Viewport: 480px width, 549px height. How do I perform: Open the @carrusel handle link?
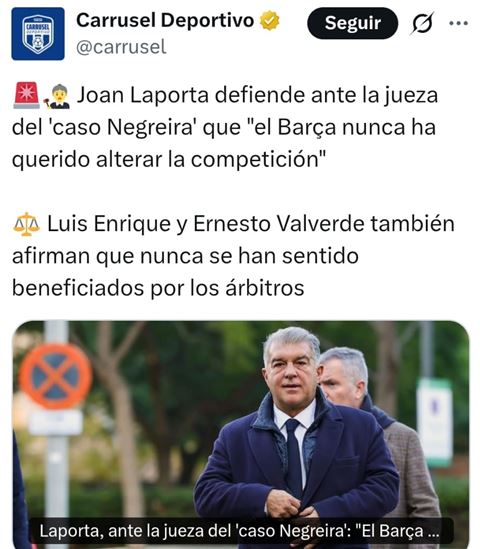(x=121, y=47)
